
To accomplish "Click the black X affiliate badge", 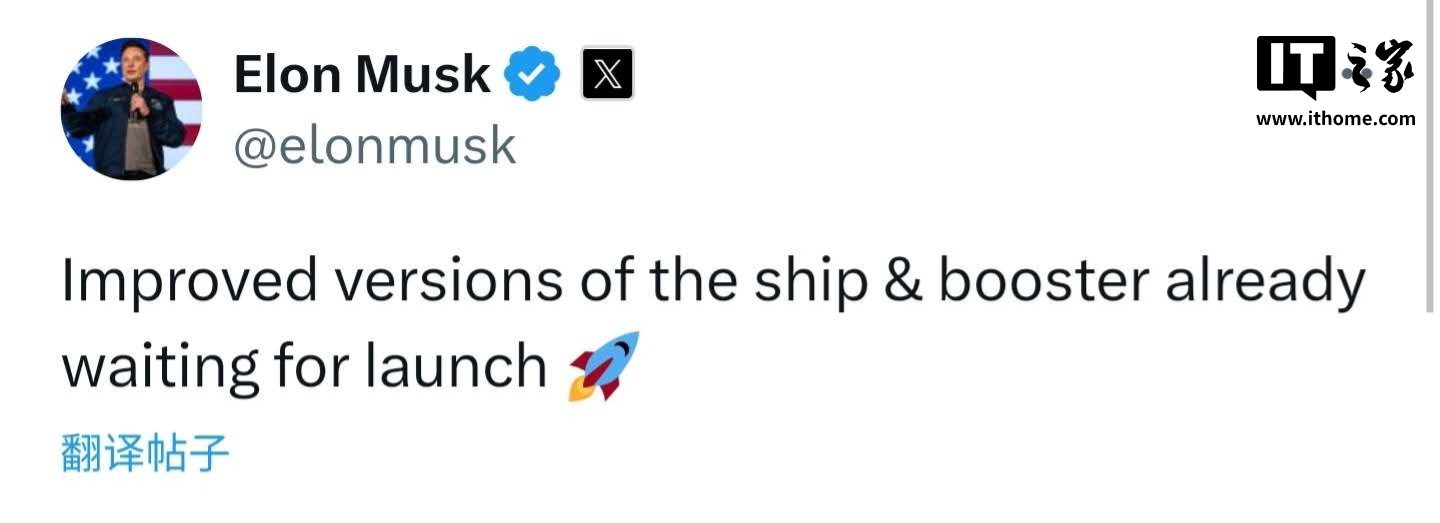I will (x=607, y=75).
